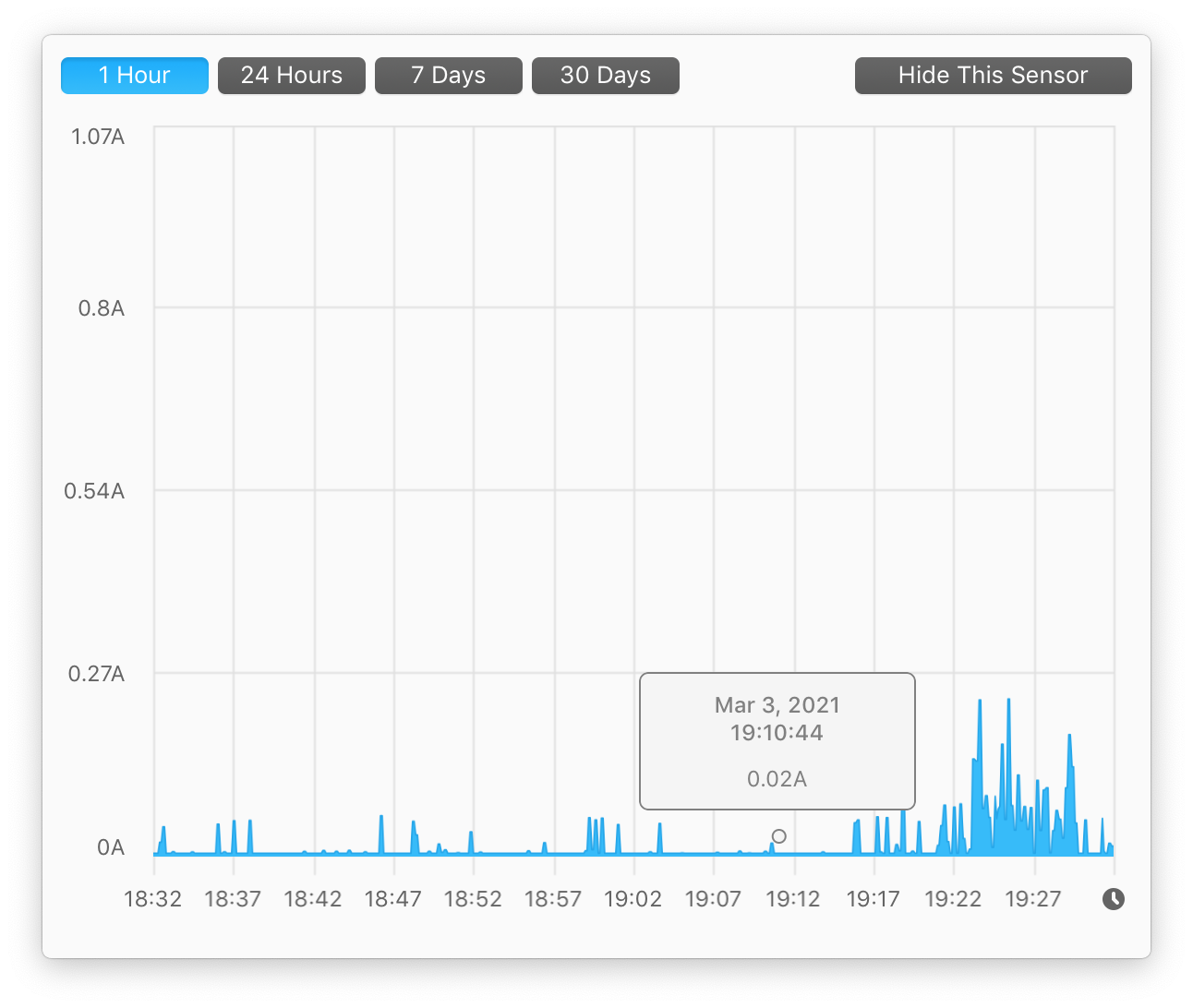Open the 30 Days graph range
The height and width of the screenshot is (1008, 1193).
pos(606,76)
